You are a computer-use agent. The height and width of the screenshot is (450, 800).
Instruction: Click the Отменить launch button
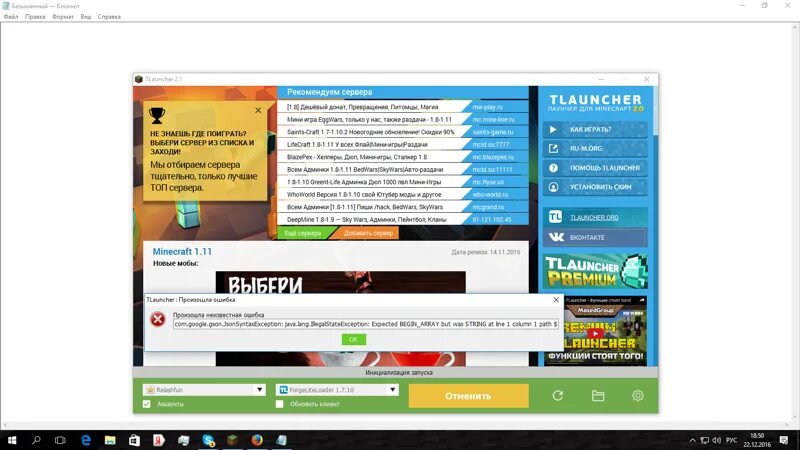468,396
